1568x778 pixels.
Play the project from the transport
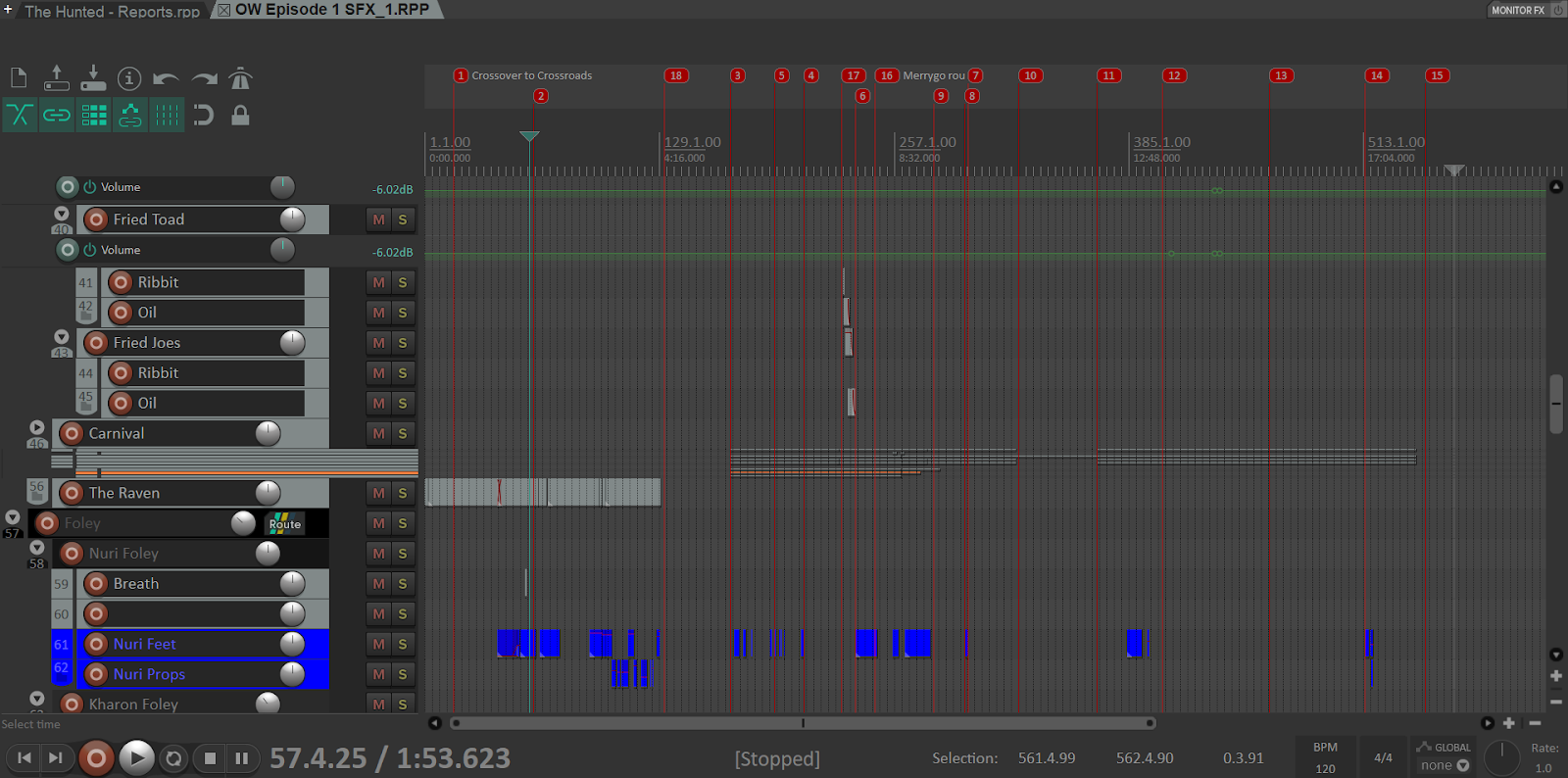click(x=136, y=757)
